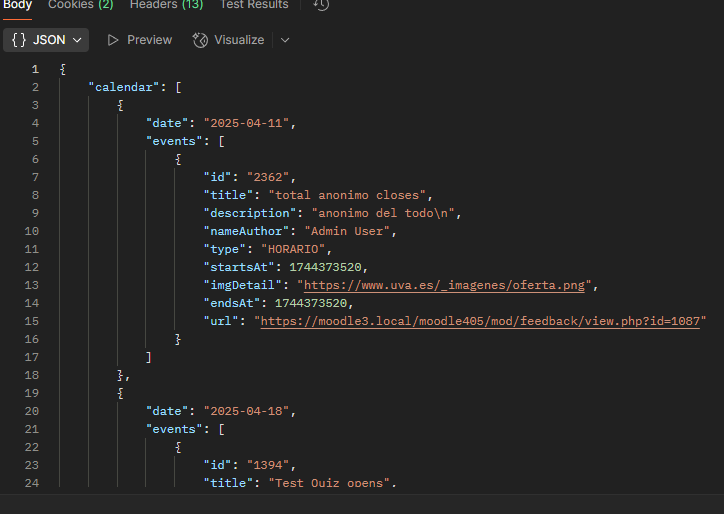
Task: Click the "calendar" key
Action: 124,87
